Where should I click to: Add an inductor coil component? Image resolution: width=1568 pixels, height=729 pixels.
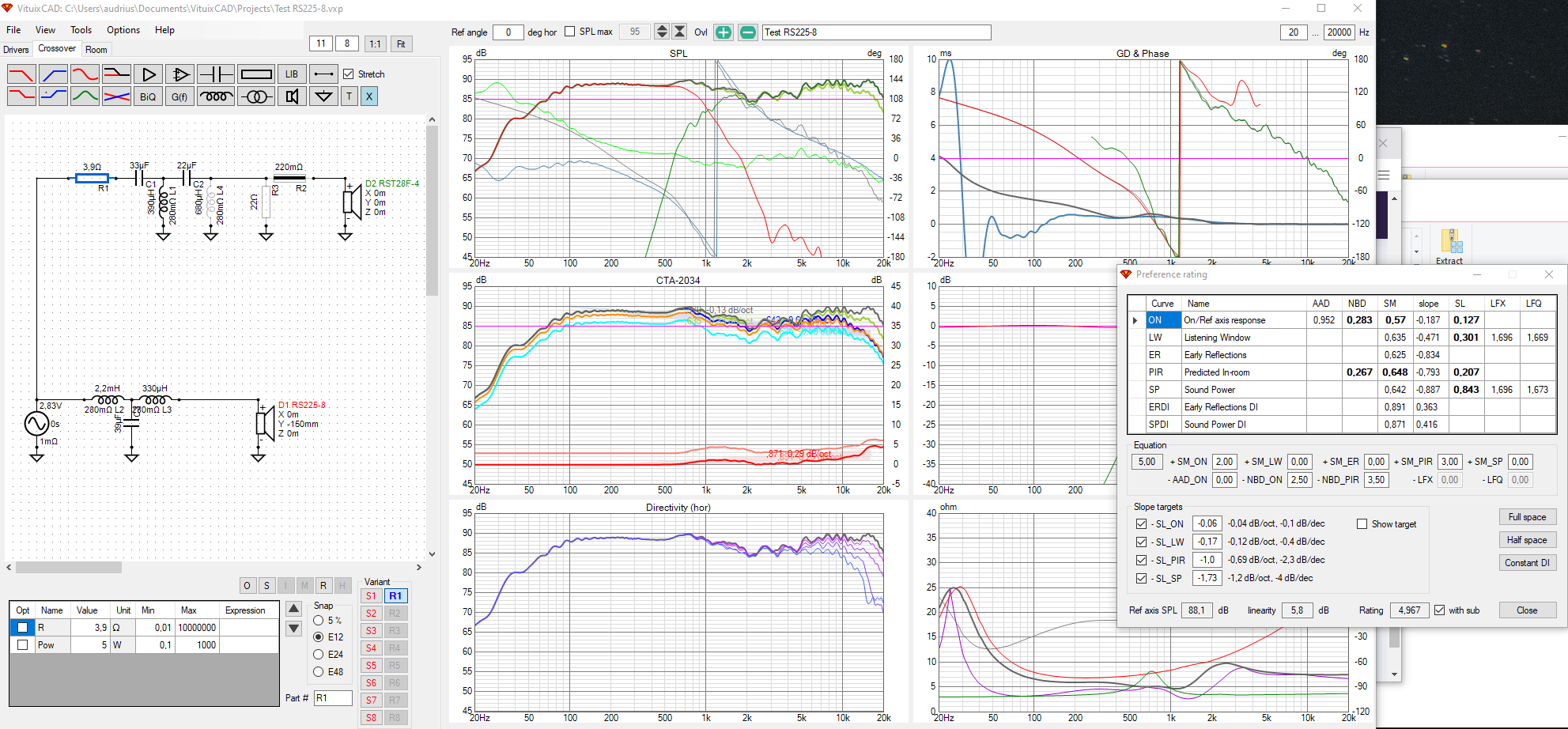pyautogui.click(x=216, y=96)
